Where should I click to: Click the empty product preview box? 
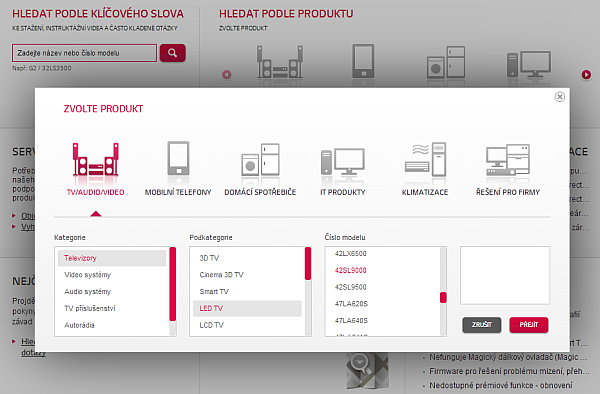point(505,275)
